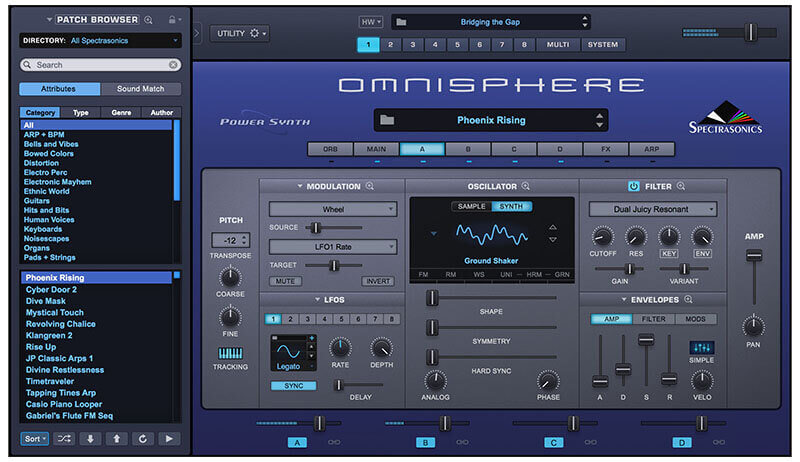Toggle the Filter power button
800x462 pixels.
(634, 186)
